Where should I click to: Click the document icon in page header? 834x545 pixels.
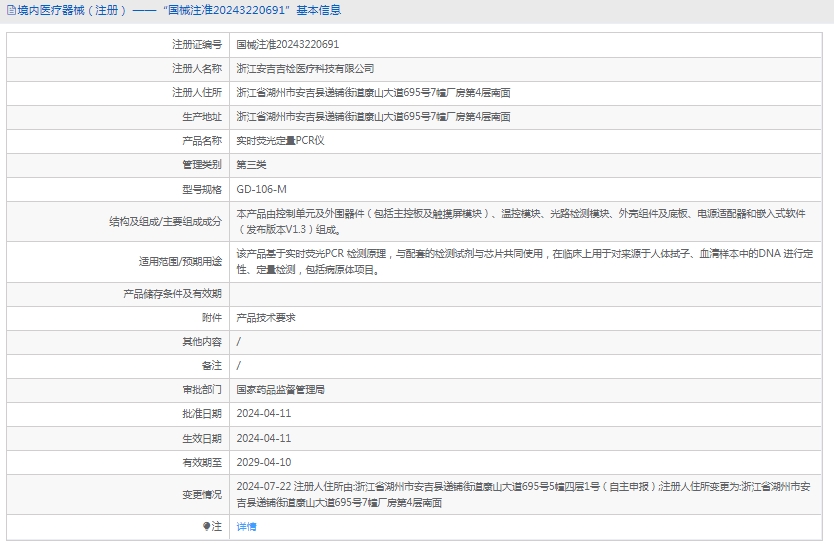(x=10, y=11)
